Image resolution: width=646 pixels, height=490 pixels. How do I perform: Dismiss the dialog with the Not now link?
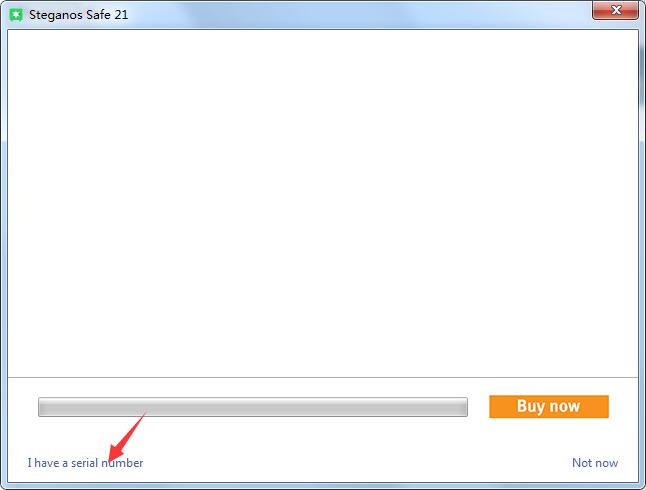coord(595,463)
